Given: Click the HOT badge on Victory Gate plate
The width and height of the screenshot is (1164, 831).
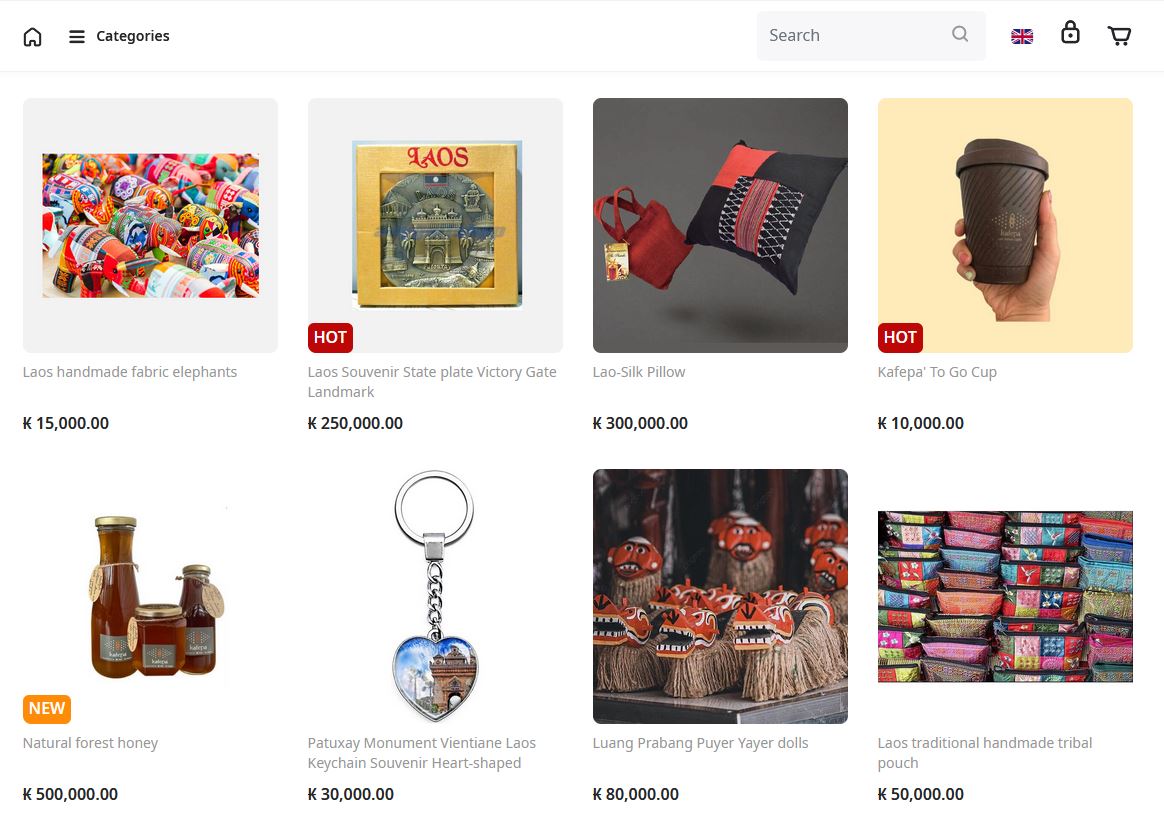Looking at the screenshot, I should (330, 337).
